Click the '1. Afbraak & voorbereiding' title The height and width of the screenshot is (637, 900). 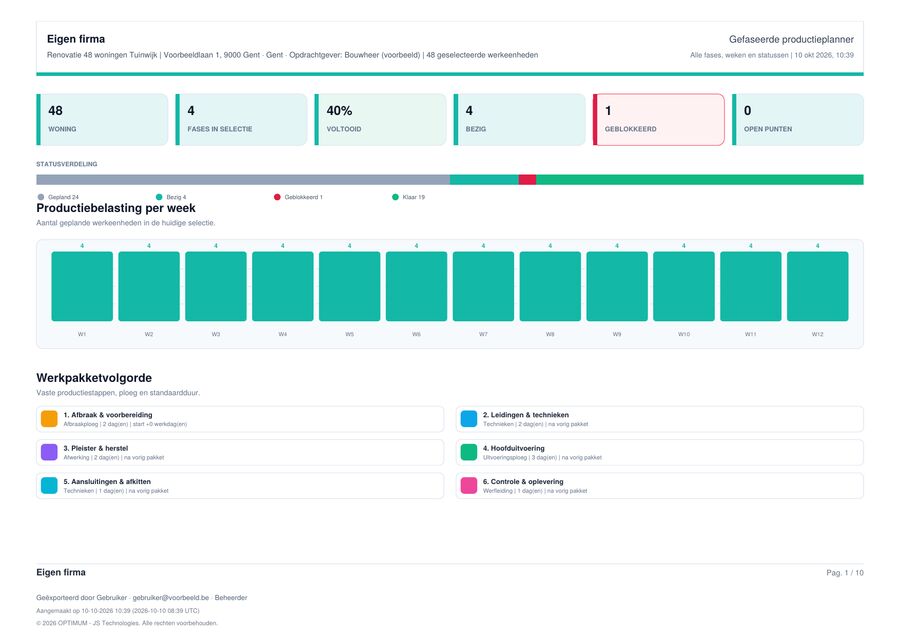[x=108, y=415]
